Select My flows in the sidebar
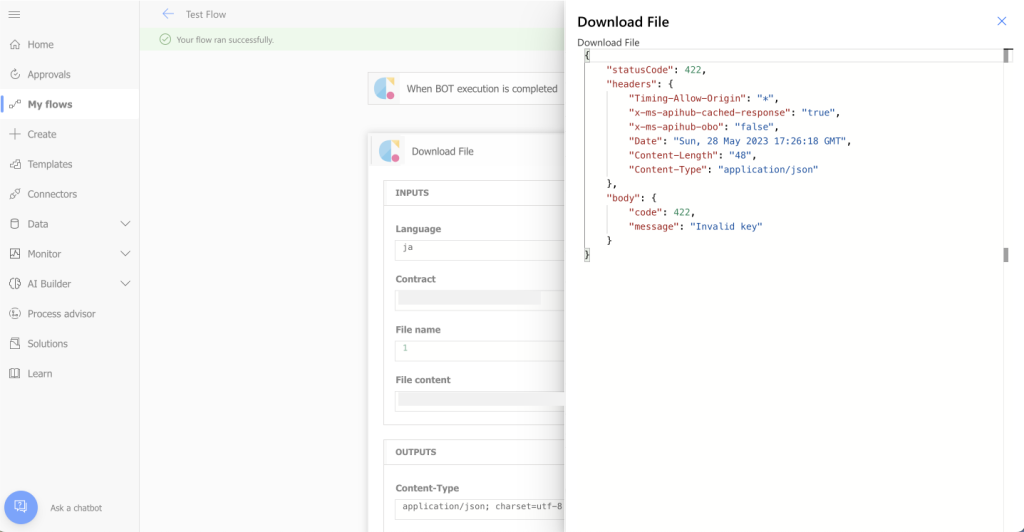Viewport: 1024px width, 532px height. click(69, 104)
